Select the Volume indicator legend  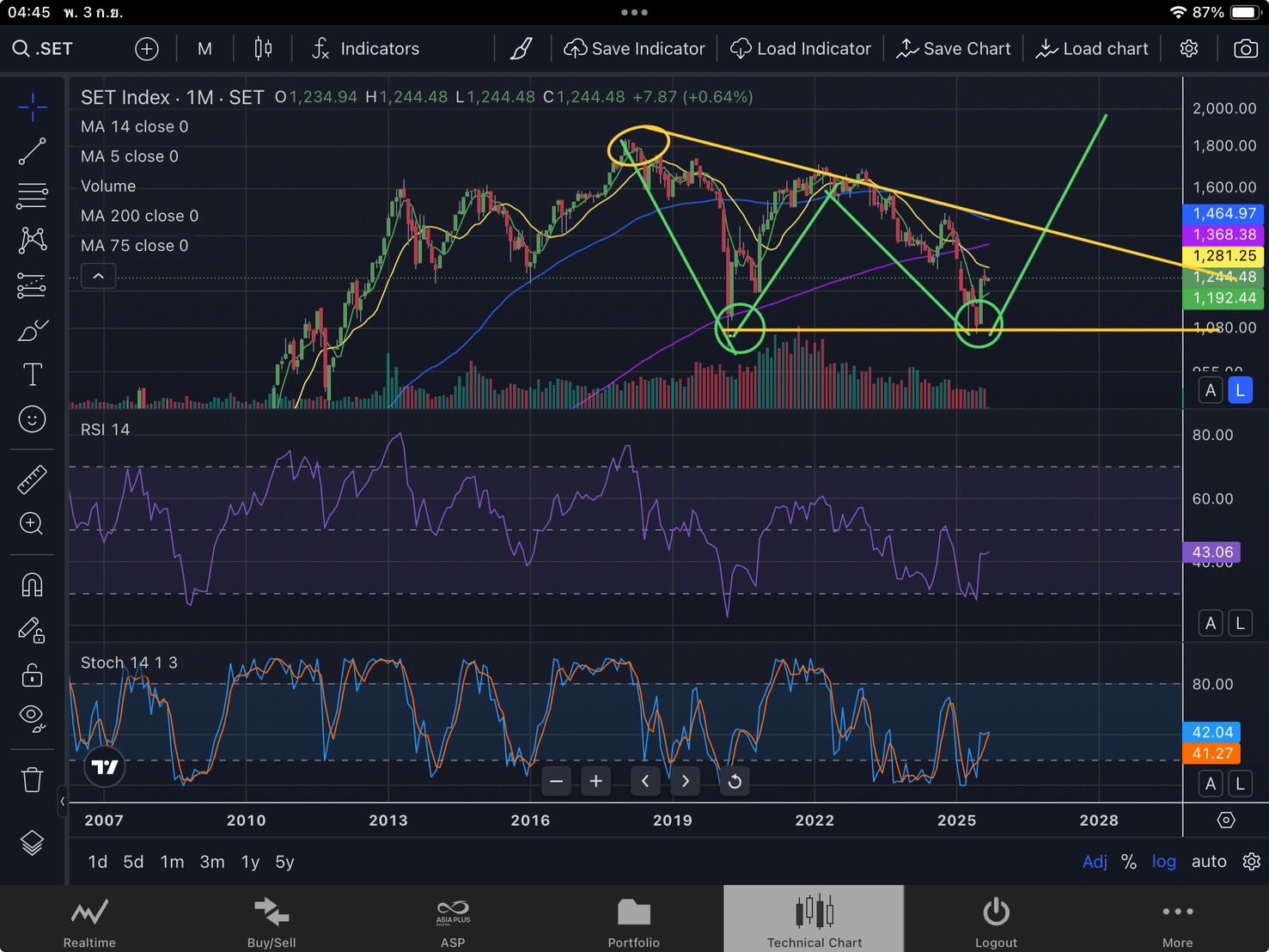(x=108, y=186)
